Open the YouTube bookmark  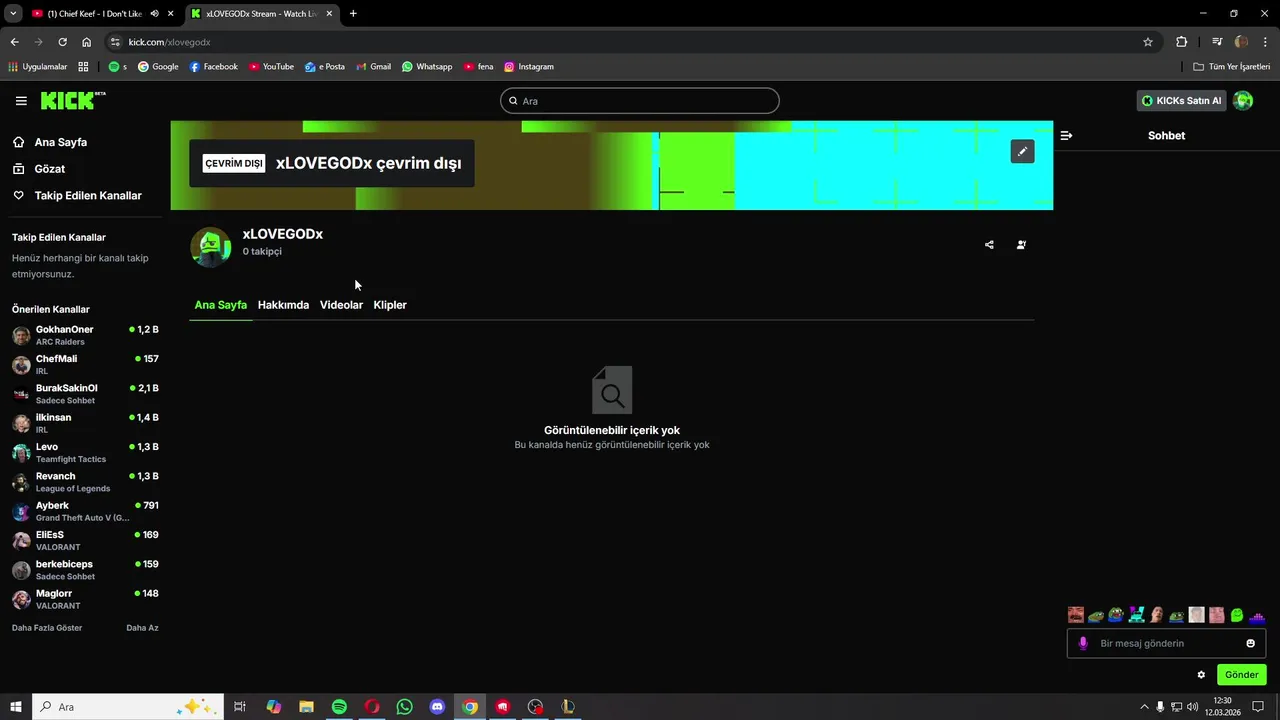tap(271, 67)
